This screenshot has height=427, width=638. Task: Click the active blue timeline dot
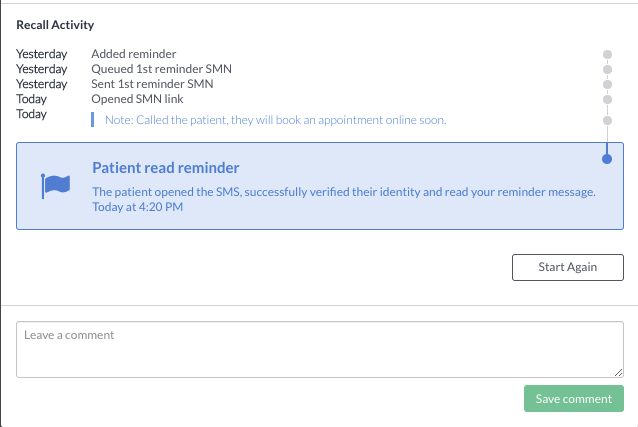point(607,159)
